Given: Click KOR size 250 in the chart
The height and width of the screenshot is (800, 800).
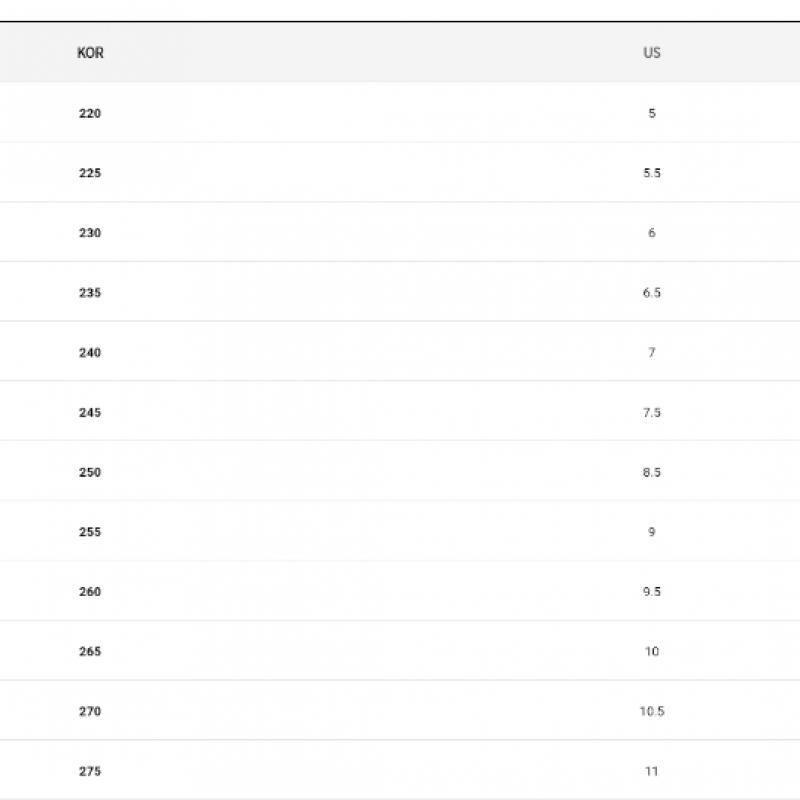Looking at the screenshot, I should point(90,472).
